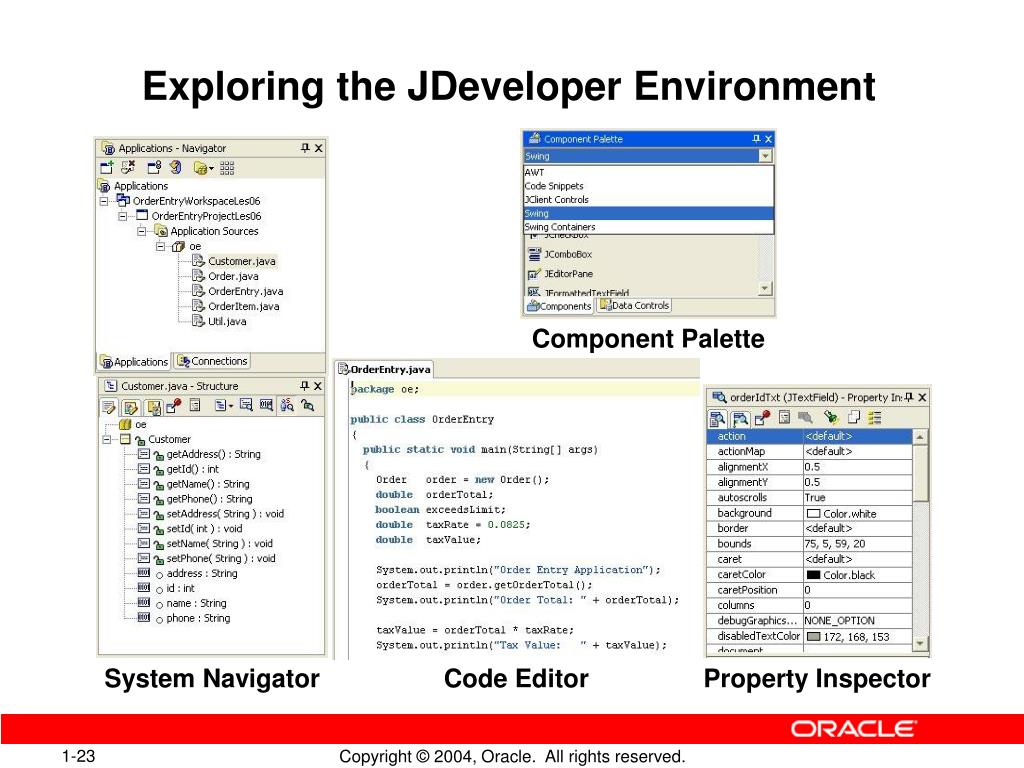Select setPhone( String ) : void in the Structure pane
1024x768 pixels.
click(221, 558)
